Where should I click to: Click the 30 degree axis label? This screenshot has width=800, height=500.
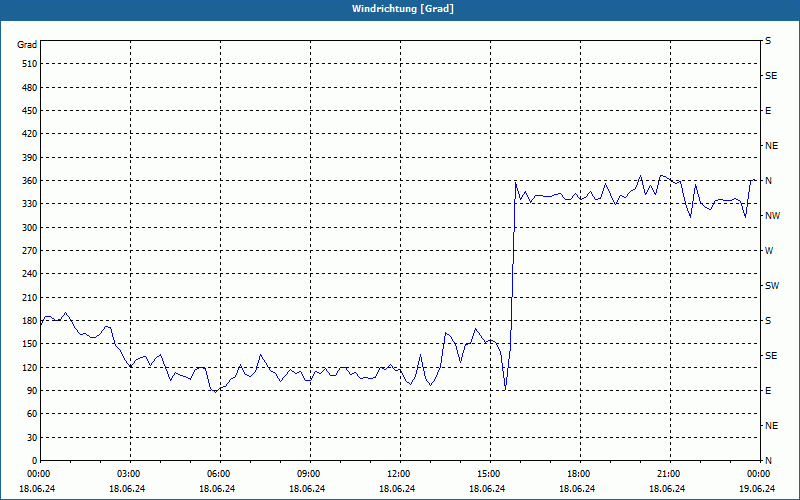32,437
